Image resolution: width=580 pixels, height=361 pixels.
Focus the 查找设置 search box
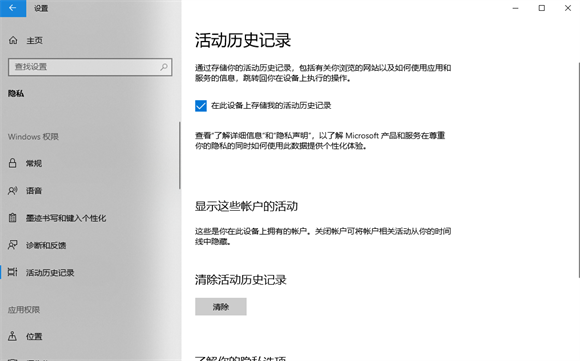tap(90, 67)
